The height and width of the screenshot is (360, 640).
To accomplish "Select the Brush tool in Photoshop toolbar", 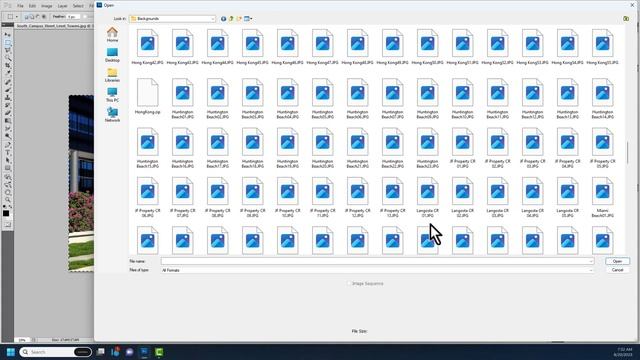I will tap(7, 89).
